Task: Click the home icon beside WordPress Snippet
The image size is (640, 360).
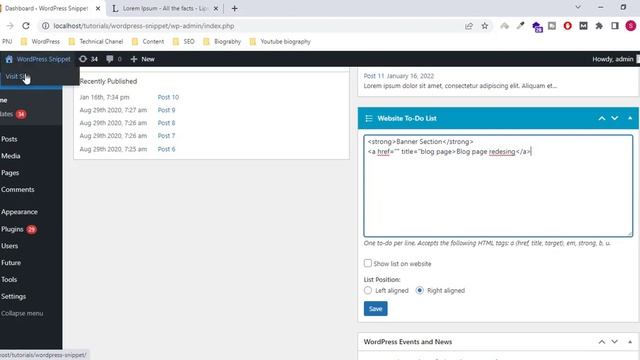Action: 9,59
